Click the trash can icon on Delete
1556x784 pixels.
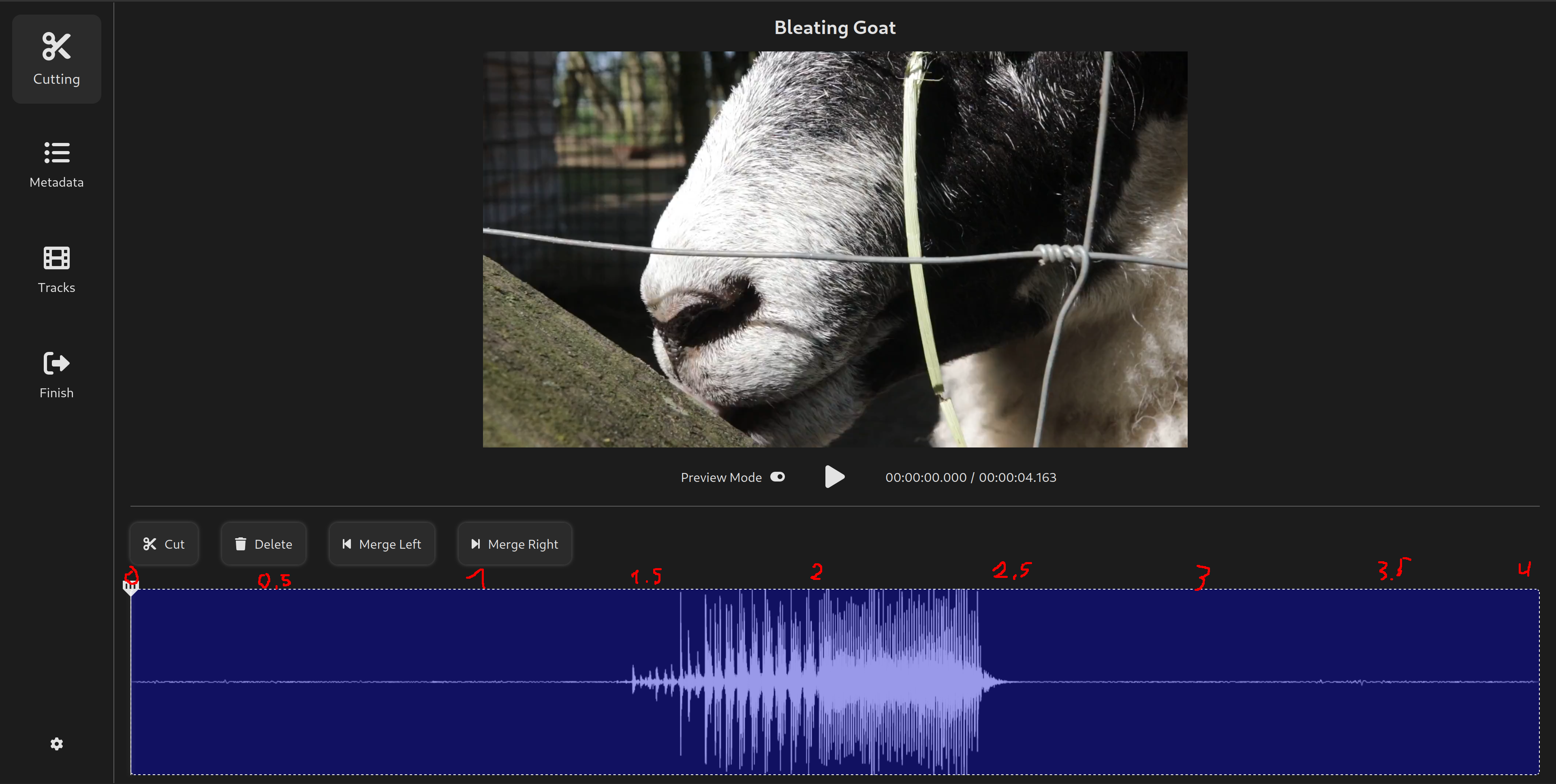tap(240, 544)
